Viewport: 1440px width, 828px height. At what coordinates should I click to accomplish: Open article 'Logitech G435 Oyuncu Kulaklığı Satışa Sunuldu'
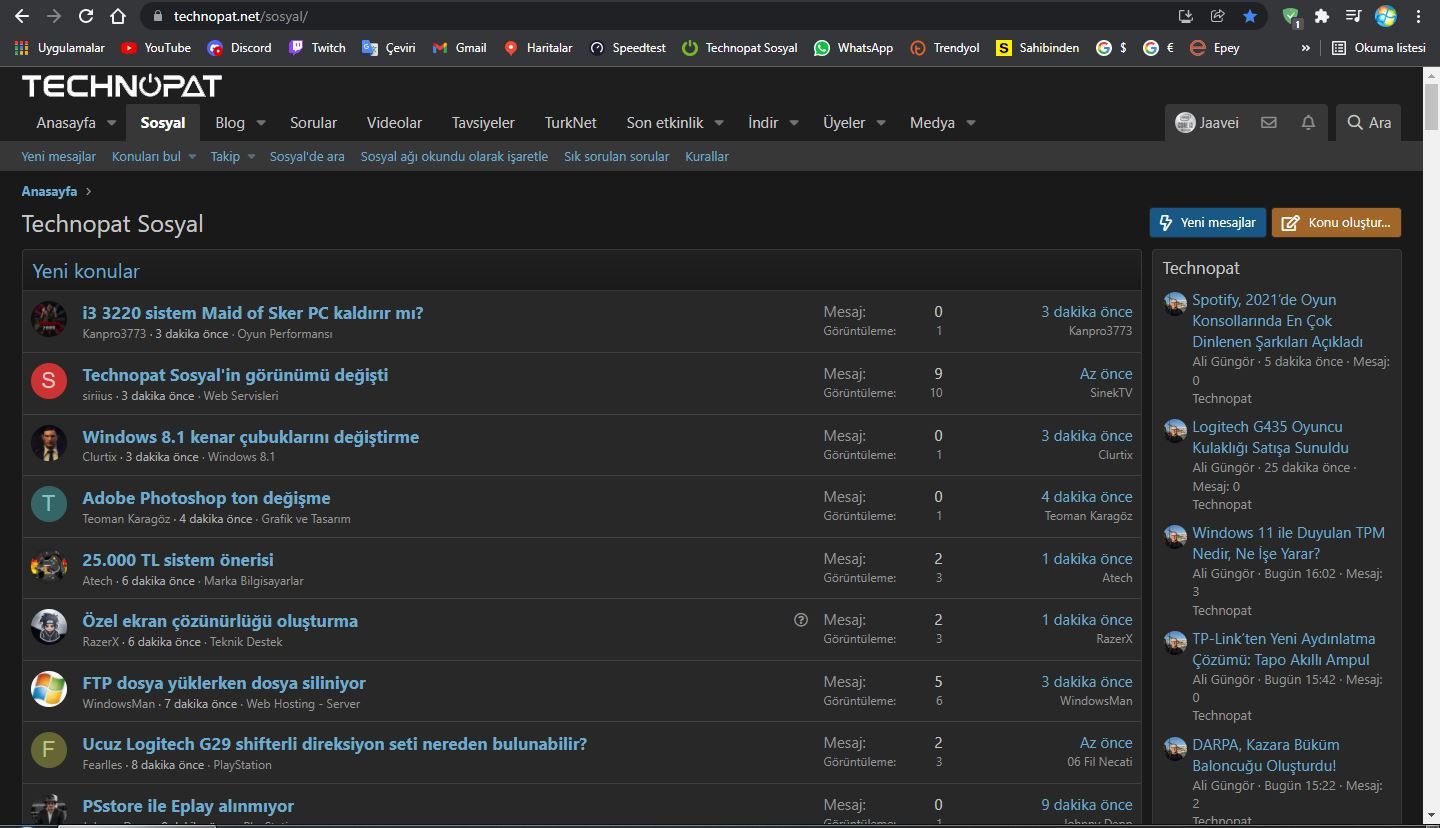[x=1270, y=437]
